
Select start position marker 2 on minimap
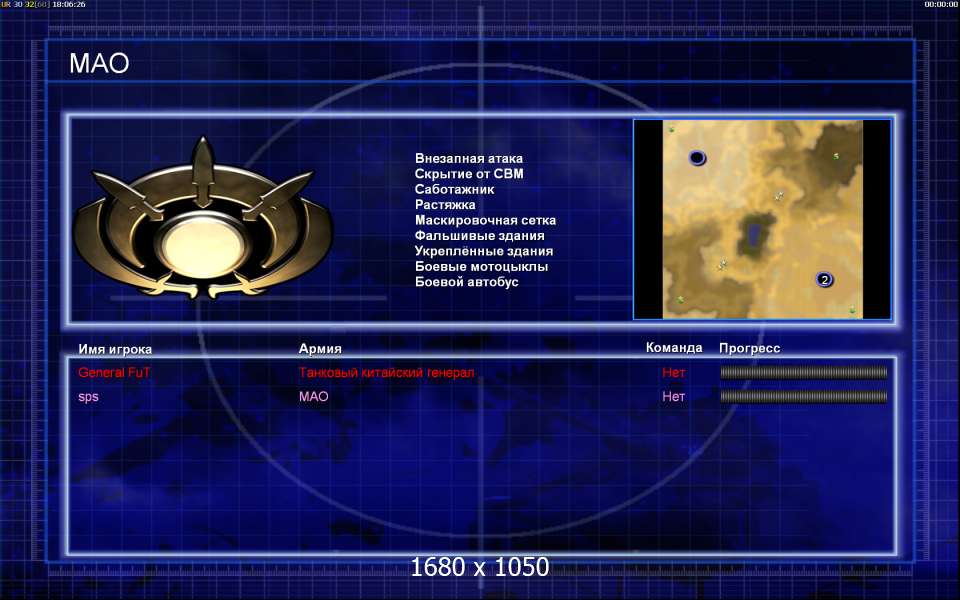click(825, 280)
